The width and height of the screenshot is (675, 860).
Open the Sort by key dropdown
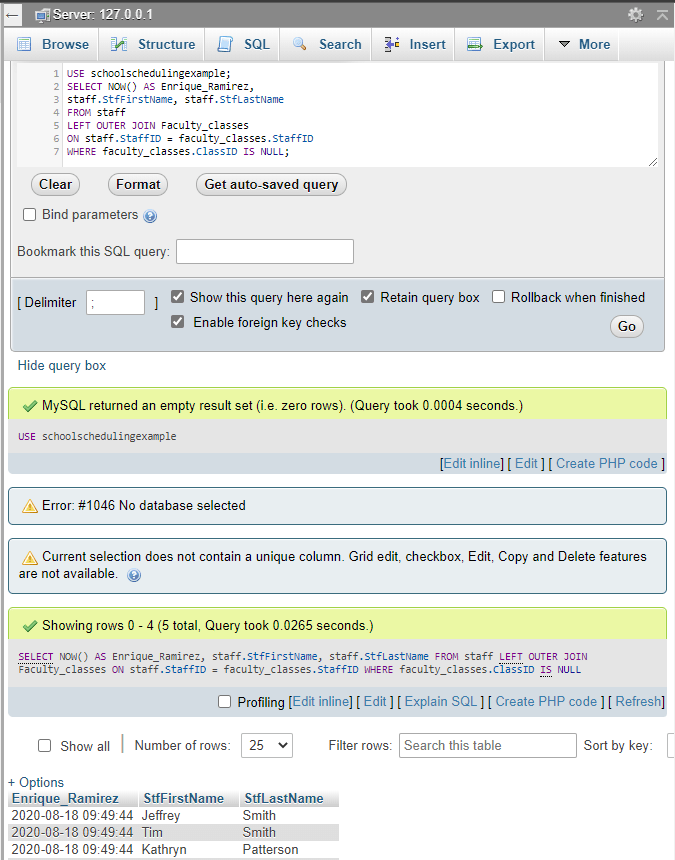click(x=671, y=745)
